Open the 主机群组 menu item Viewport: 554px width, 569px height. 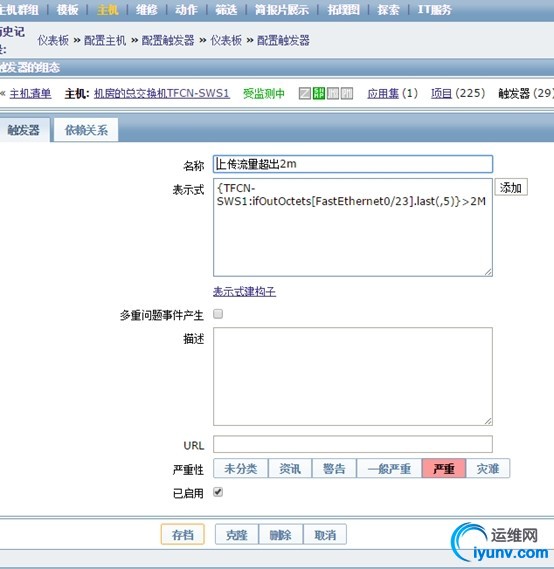(x=19, y=10)
